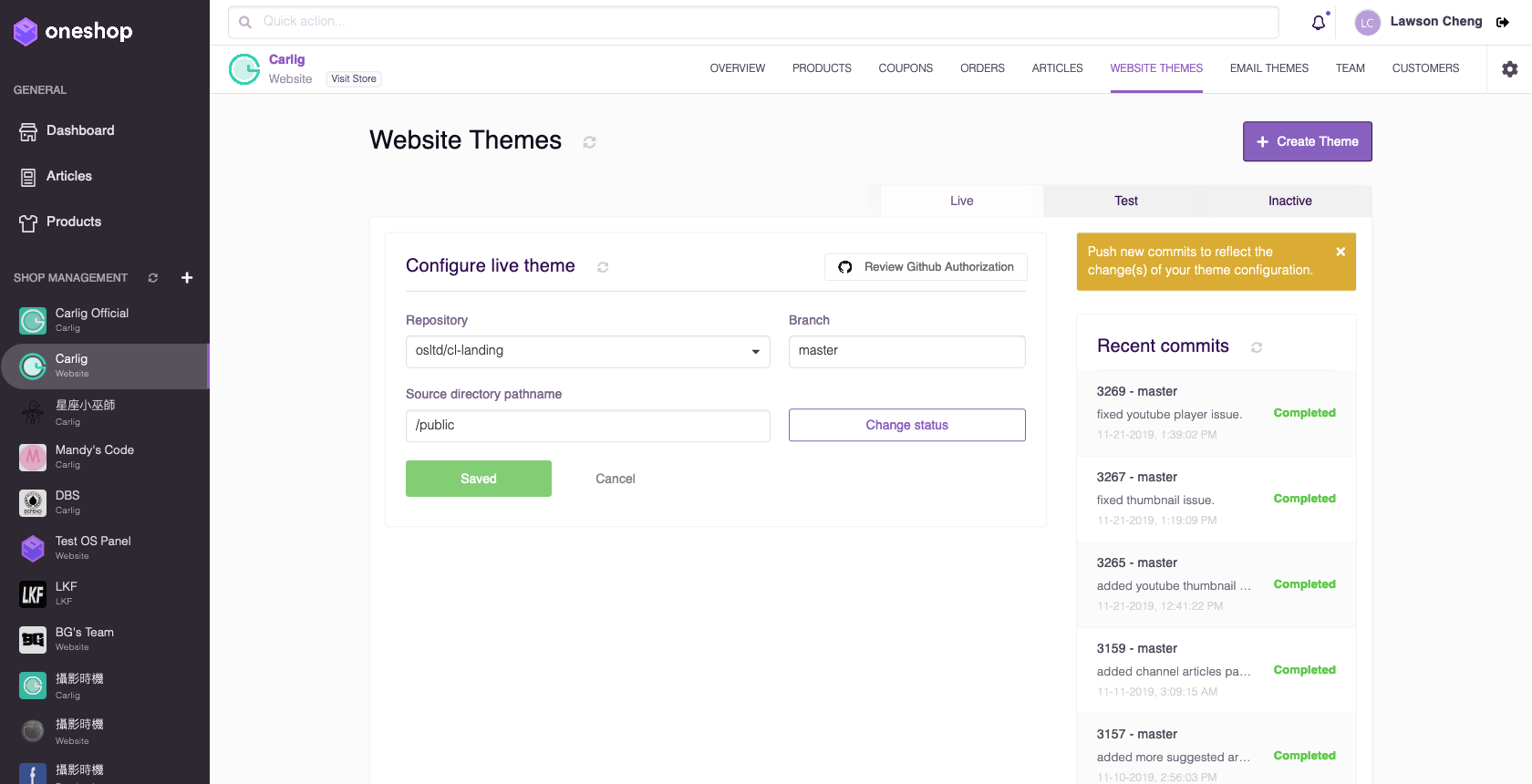The height and width of the screenshot is (784, 1532).
Task: Refresh Recent commits icon
Action: 1257,347
